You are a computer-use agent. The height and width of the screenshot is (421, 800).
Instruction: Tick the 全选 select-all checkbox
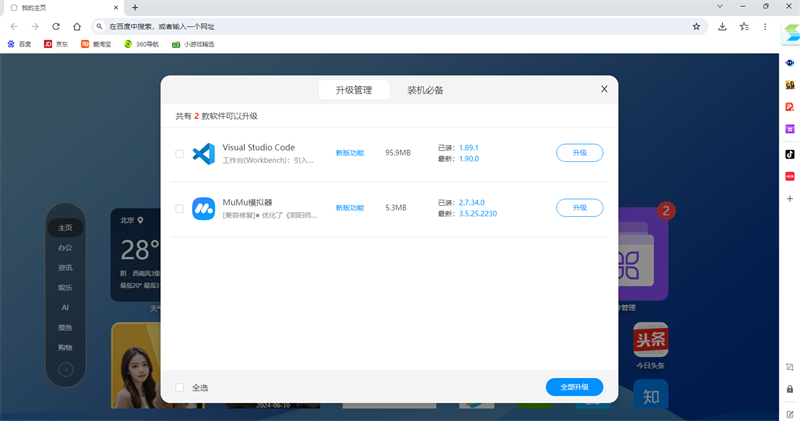[x=180, y=387]
